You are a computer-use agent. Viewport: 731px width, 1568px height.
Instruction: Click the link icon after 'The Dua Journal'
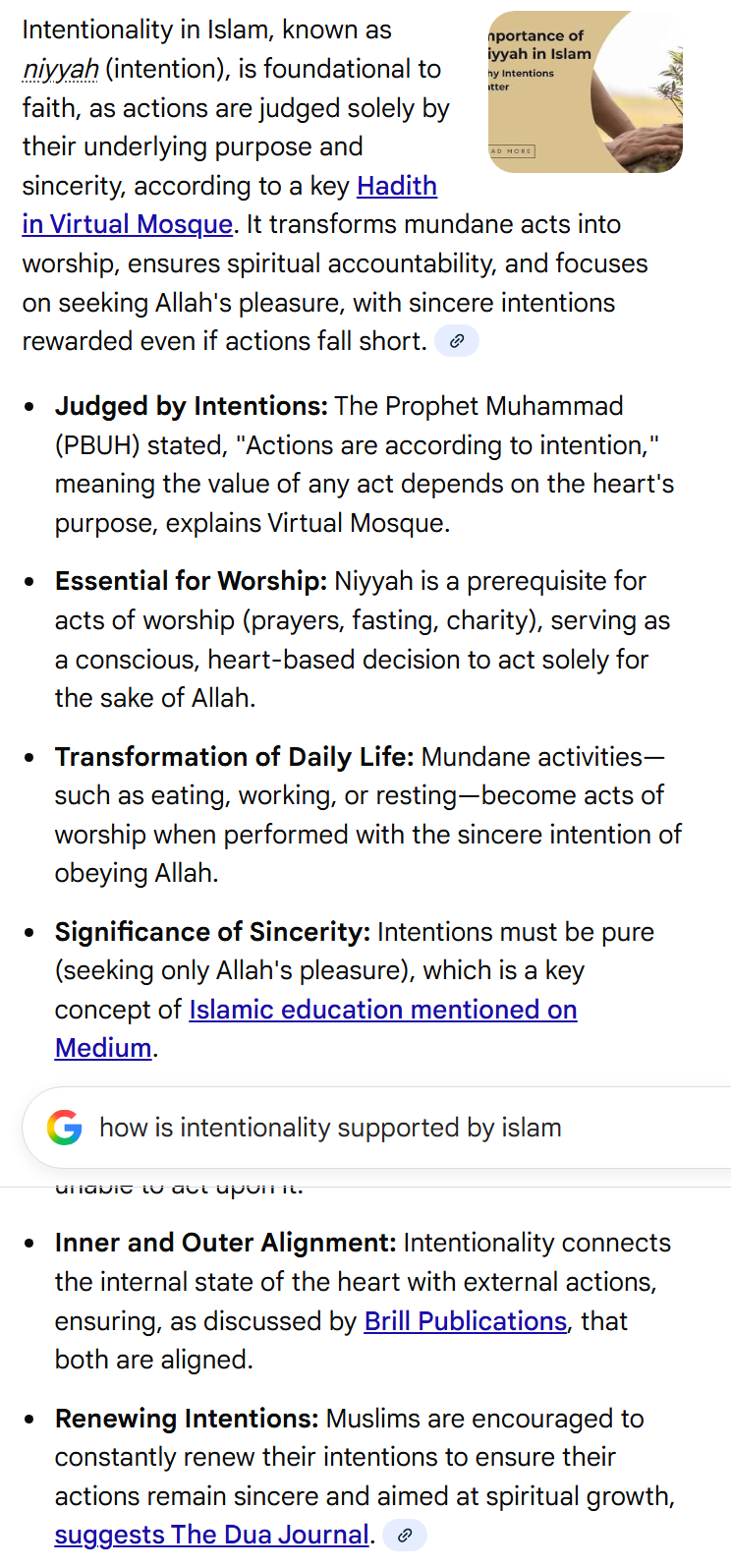click(x=404, y=1535)
